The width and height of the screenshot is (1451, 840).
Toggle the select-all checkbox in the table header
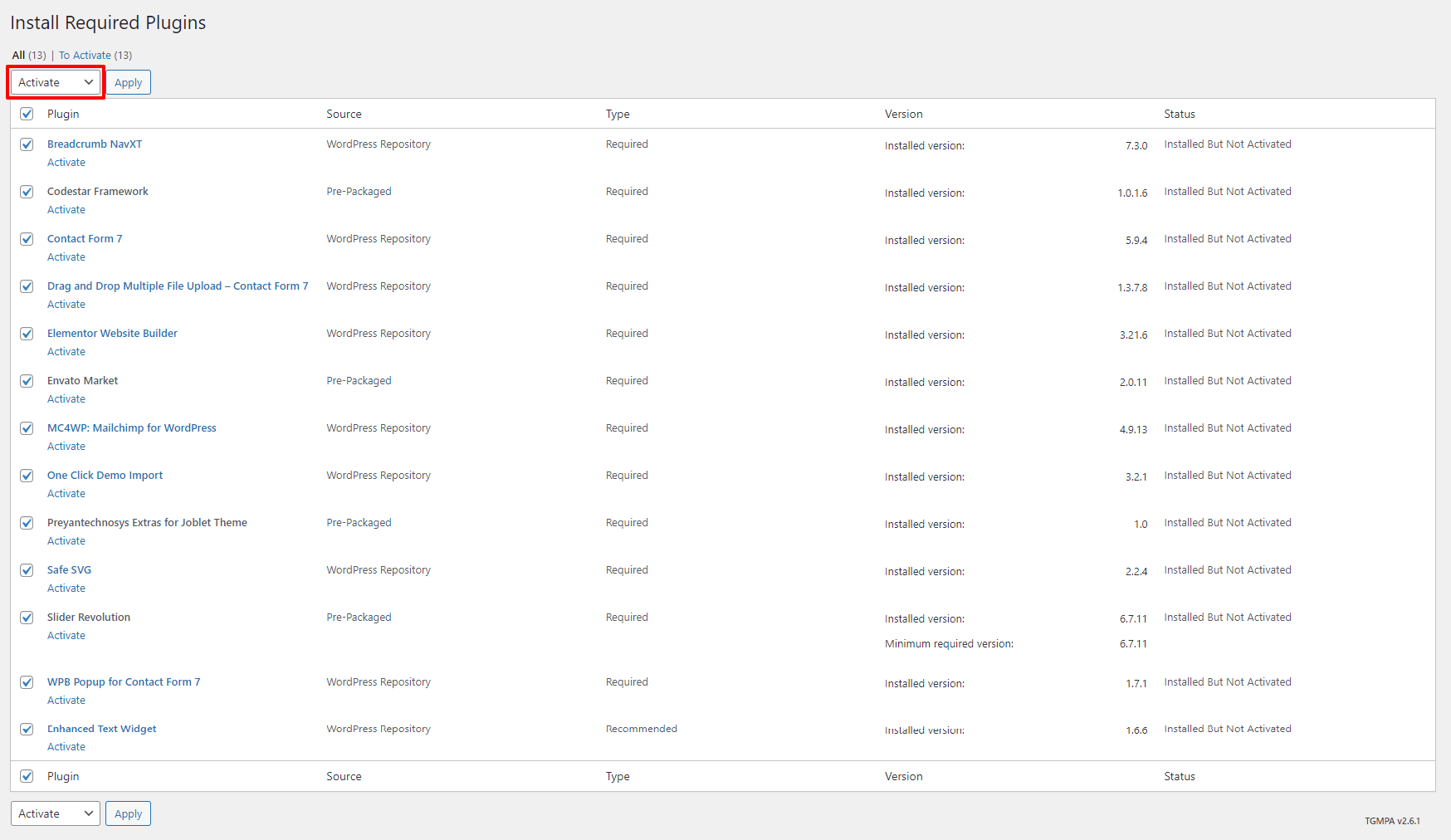27,114
